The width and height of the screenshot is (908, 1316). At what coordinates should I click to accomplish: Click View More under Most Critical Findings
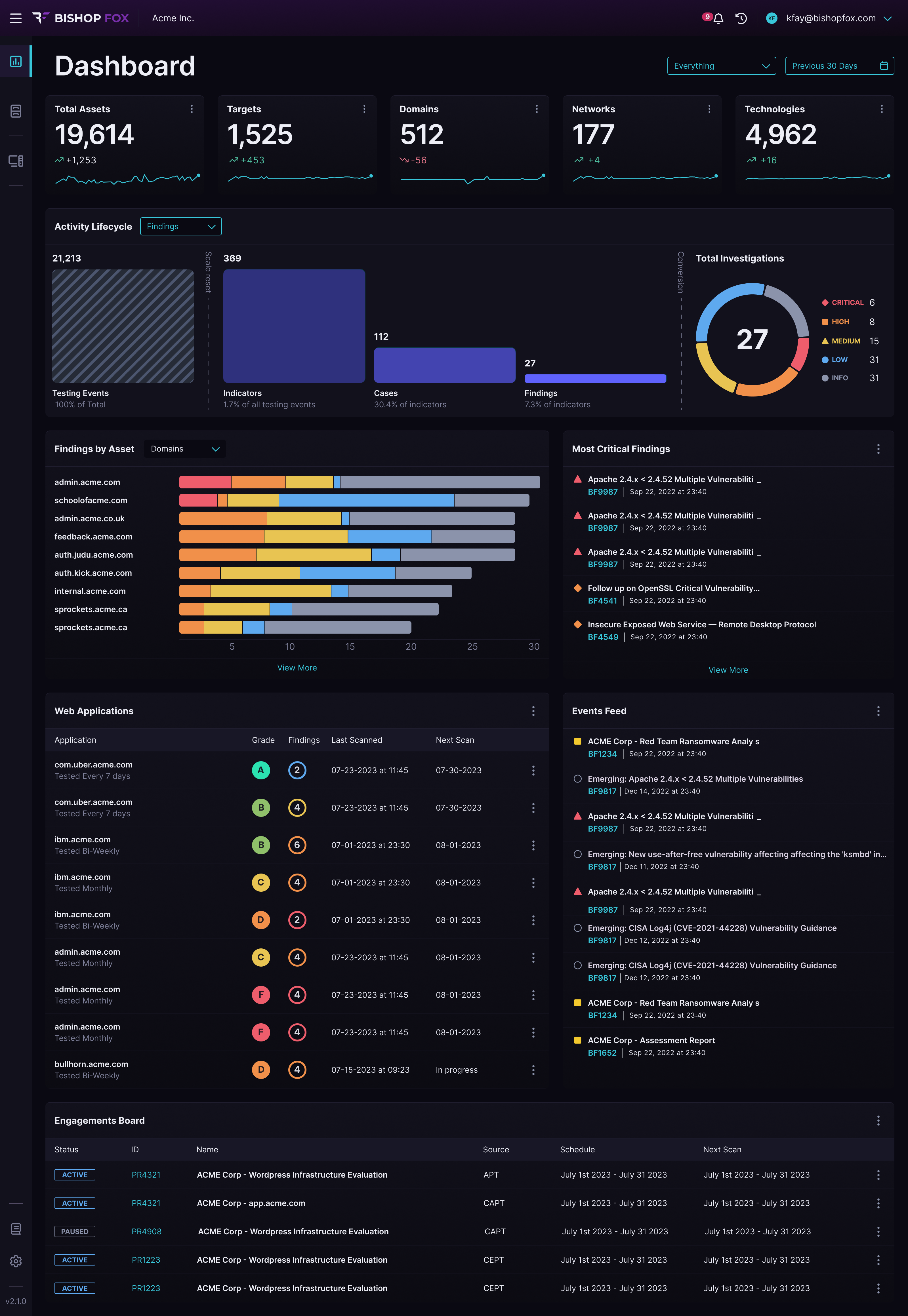(x=728, y=670)
